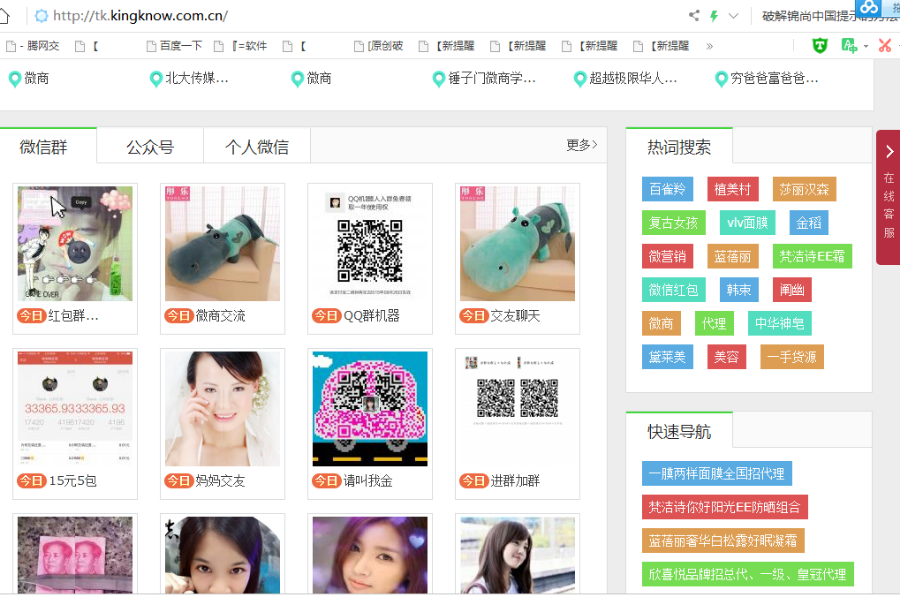Collapse the red 在线客服 side panel
The image size is (900, 597).
coord(889,150)
